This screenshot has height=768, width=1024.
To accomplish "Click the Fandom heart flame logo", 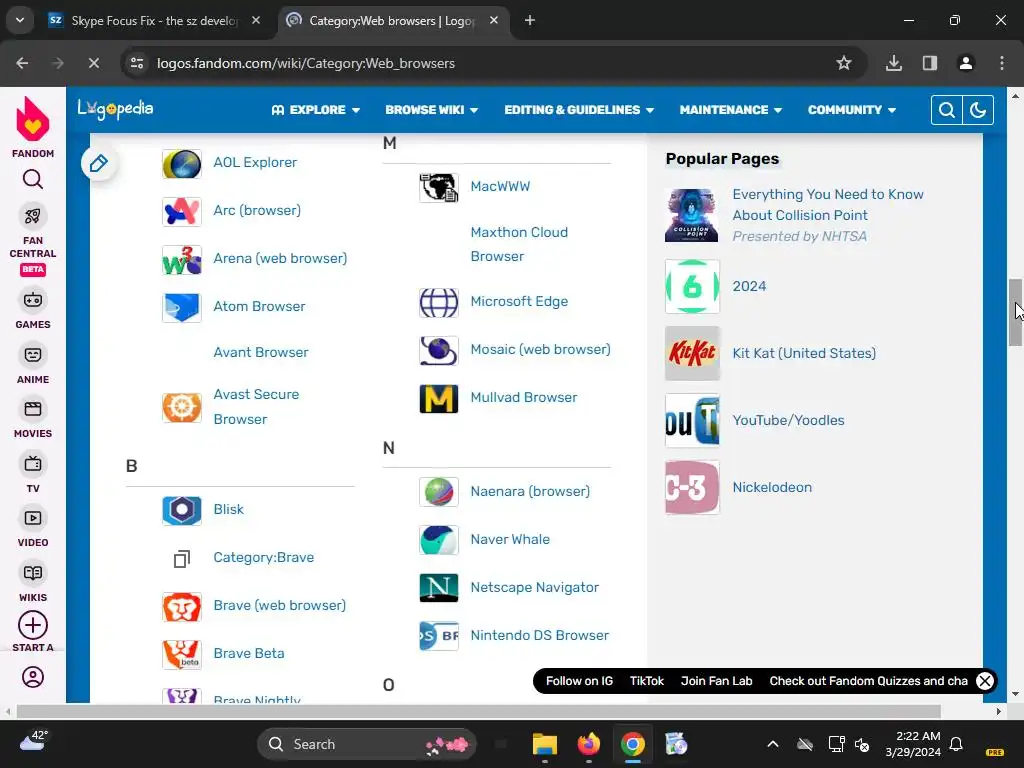I will pyautogui.click(x=33, y=119).
